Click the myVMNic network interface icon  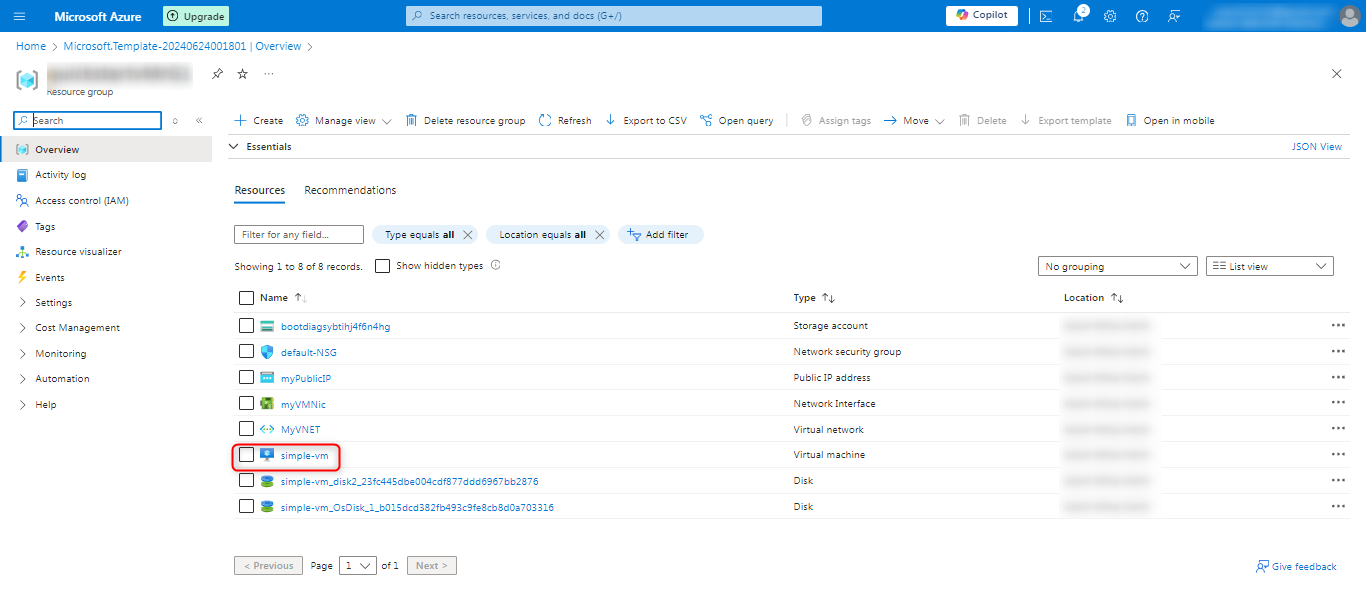pos(267,404)
